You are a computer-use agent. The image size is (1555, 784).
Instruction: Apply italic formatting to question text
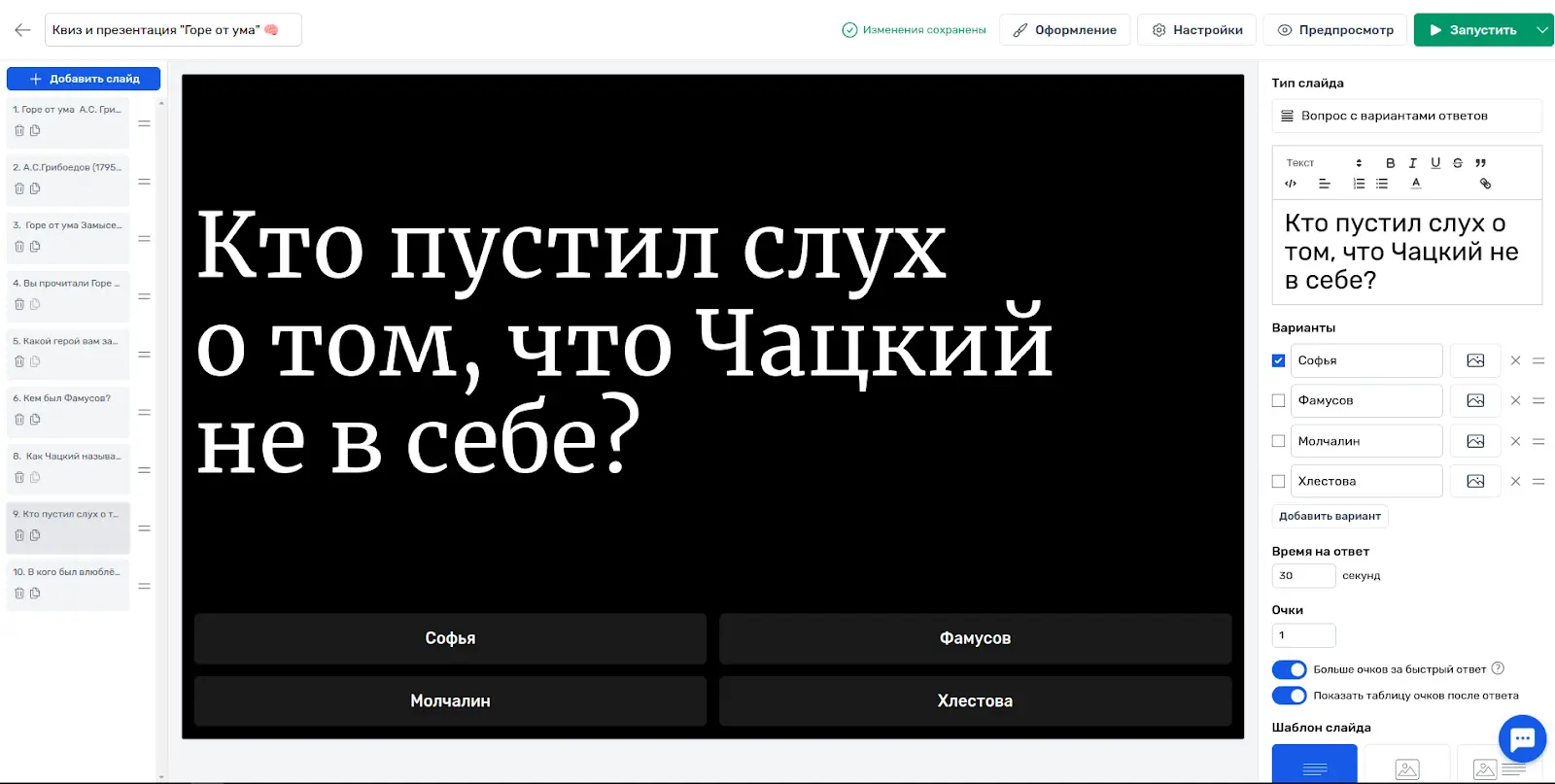pos(1412,163)
